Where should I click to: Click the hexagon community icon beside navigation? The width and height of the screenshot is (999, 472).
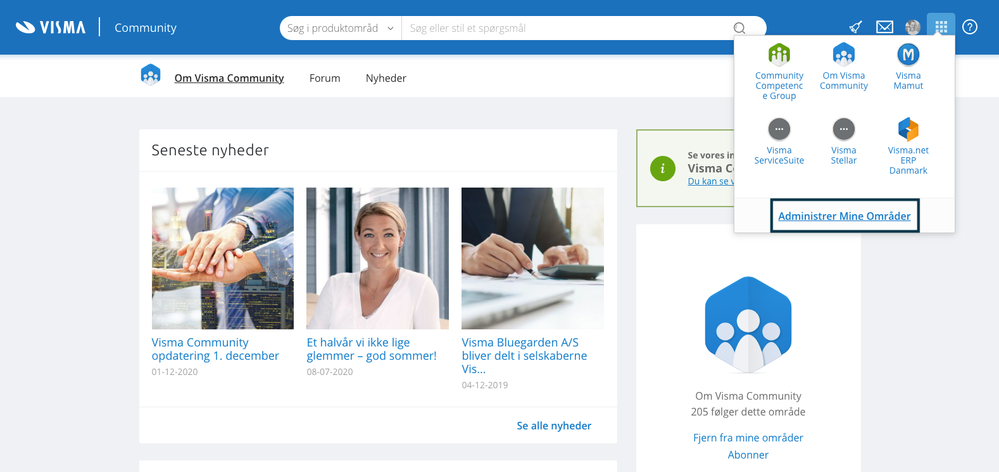tap(150, 75)
